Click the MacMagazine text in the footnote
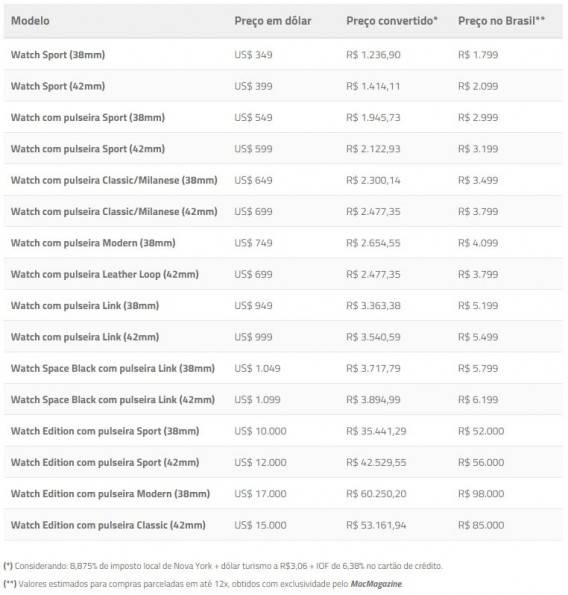The height and width of the screenshot is (595, 568). coord(376,584)
